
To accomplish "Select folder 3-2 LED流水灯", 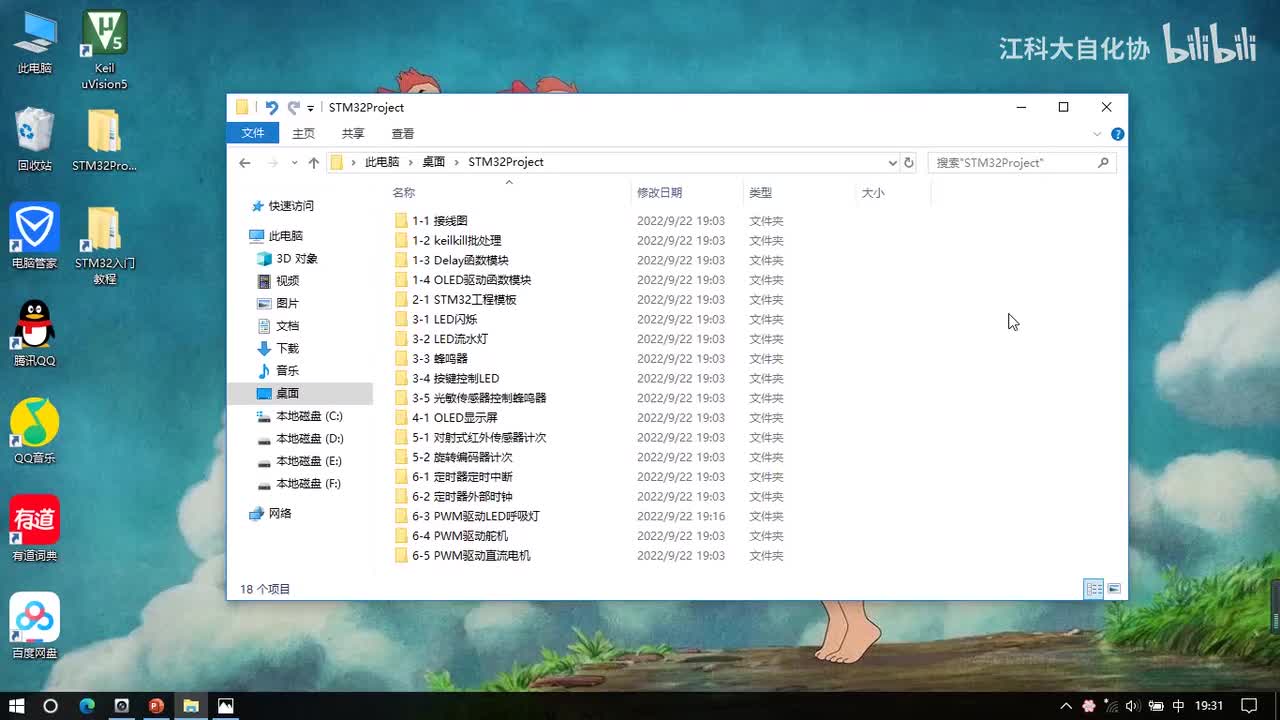I will point(450,339).
